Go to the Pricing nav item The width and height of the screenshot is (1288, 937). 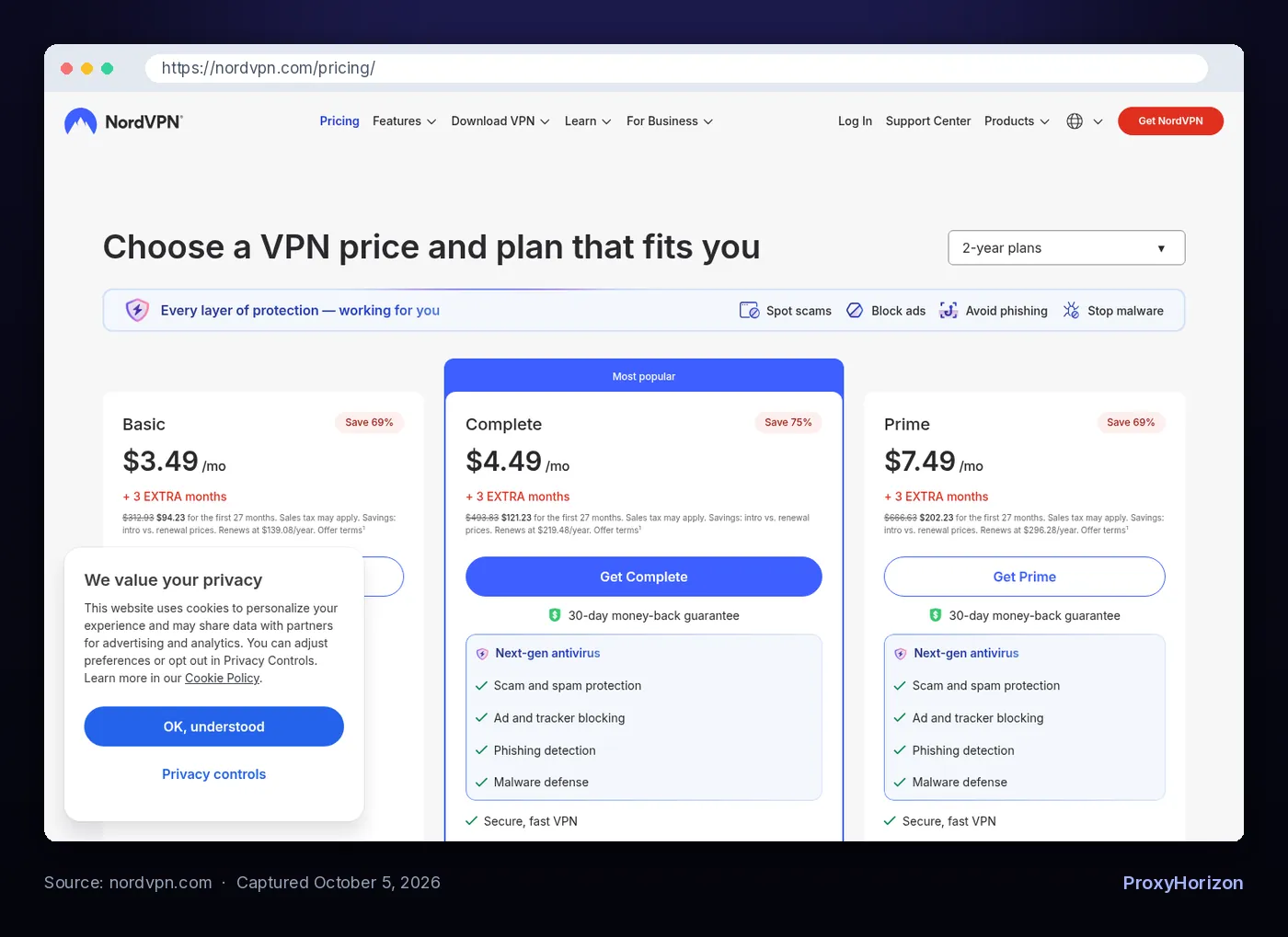tap(339, 121)
